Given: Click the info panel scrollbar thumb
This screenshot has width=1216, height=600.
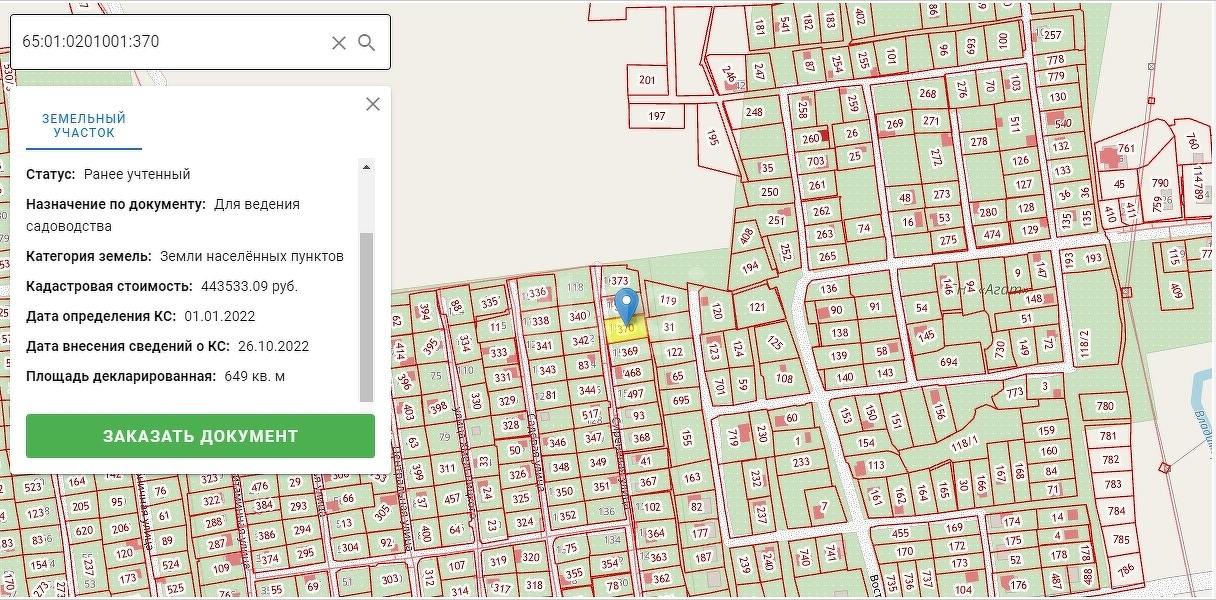Looking at the screenshot, I should (366, 315).
